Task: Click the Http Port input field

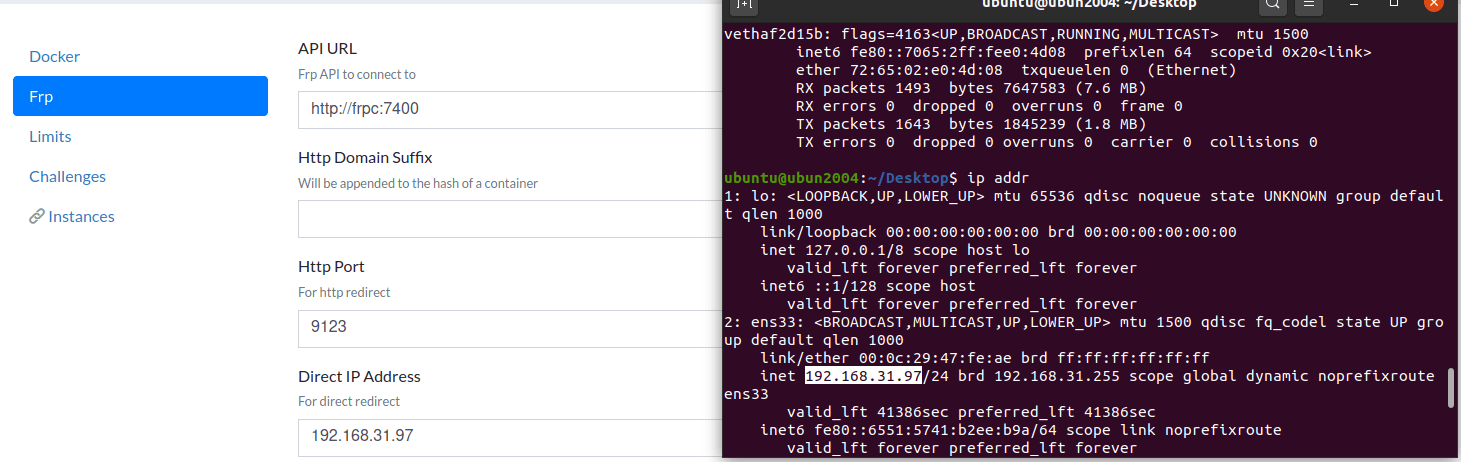Action: tap(508, 328)
